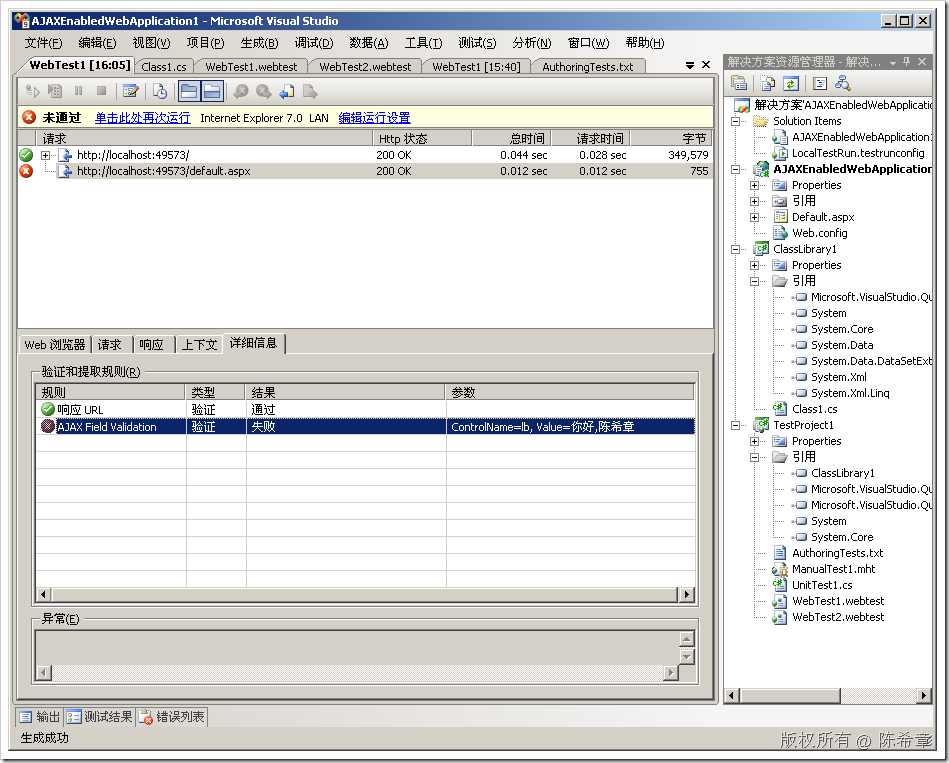Image resolution: width=949 pixels, height=763 pixels.
Task: Expand the Default.aspx node
Action: (754, 217)
